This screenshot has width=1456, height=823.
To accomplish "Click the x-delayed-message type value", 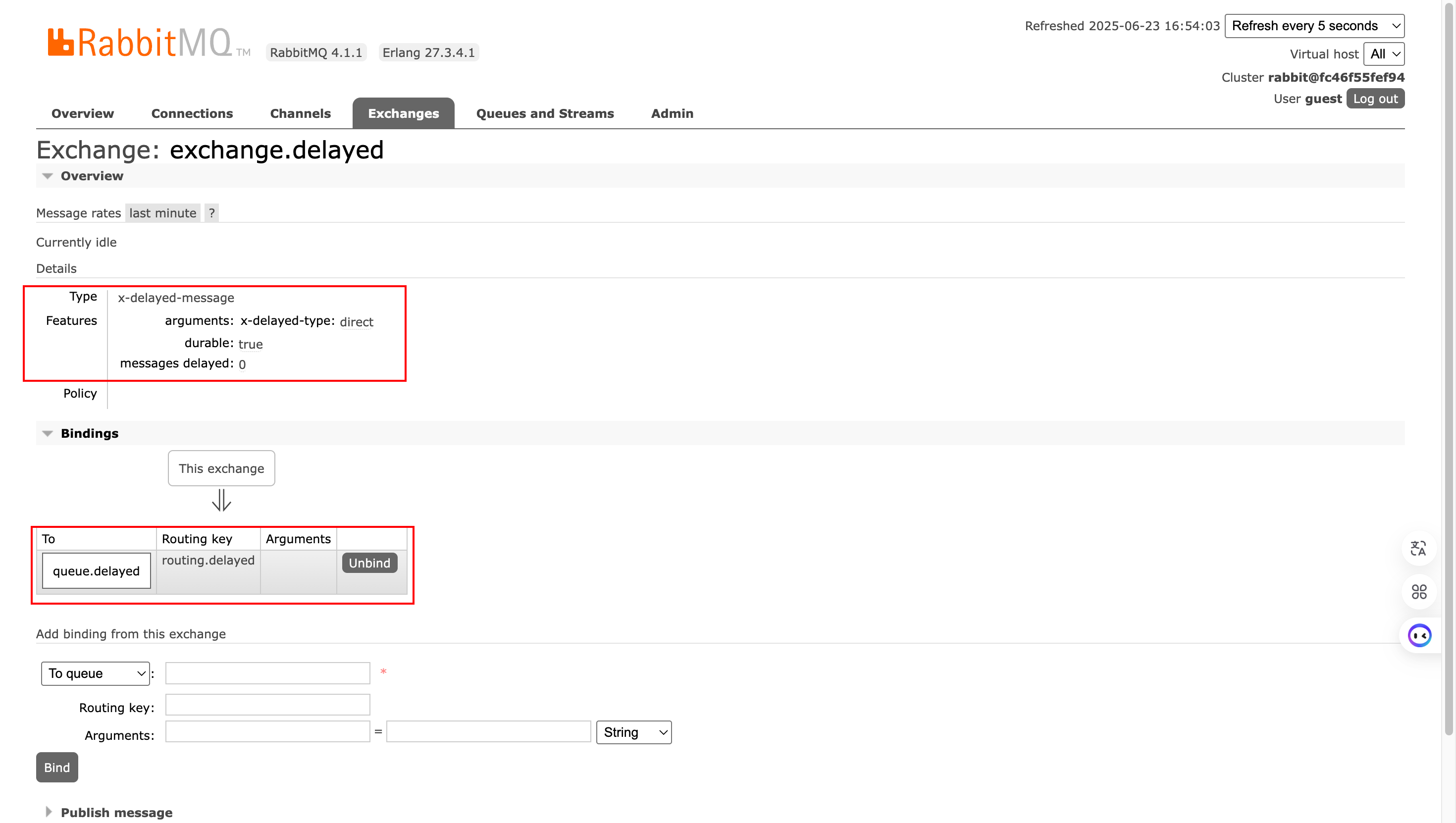I will (x=176, y=298).
